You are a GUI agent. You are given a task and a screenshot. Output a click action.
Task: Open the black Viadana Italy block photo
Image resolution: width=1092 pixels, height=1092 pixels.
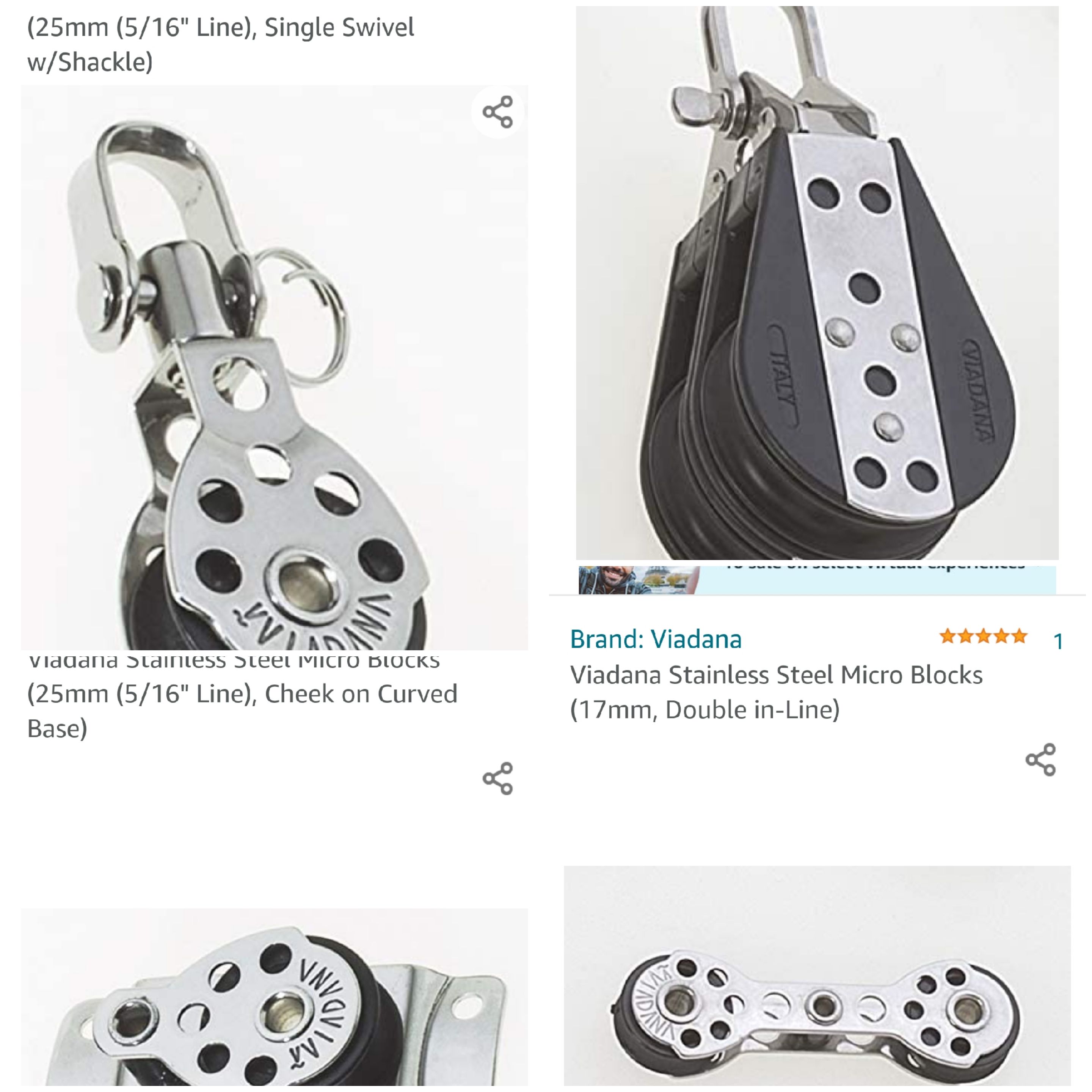pos(817,282)
